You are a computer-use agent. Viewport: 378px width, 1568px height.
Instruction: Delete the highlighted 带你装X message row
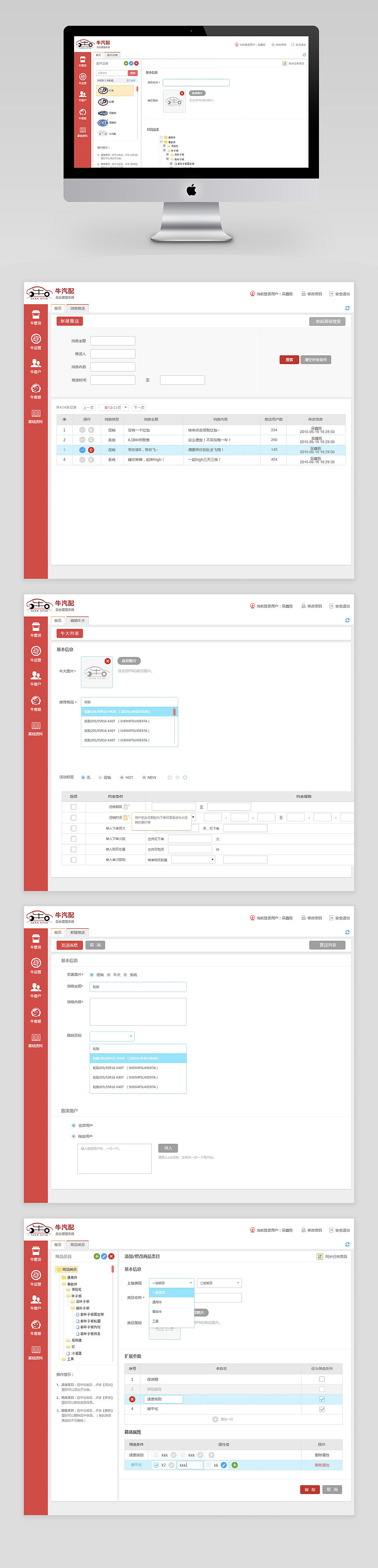(x=91, y=450)
